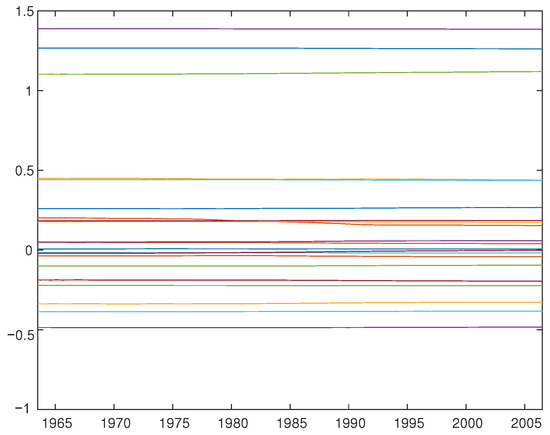
Task: Click the 1975 x-axis label
Action: [174, 423]
